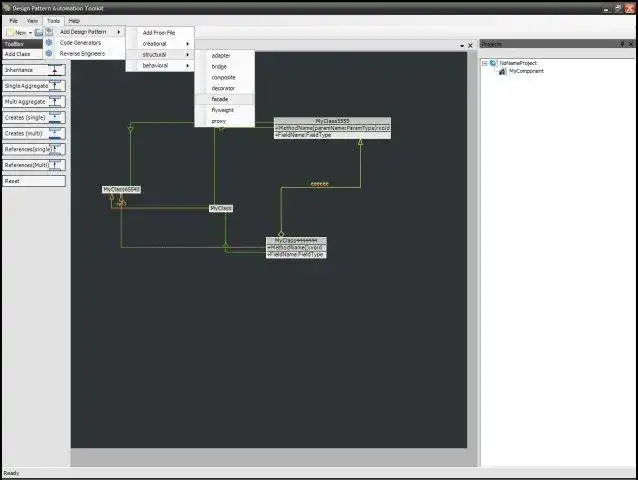Pin the Projects panel
Screen dimensions: 638x480
[622, 44]
